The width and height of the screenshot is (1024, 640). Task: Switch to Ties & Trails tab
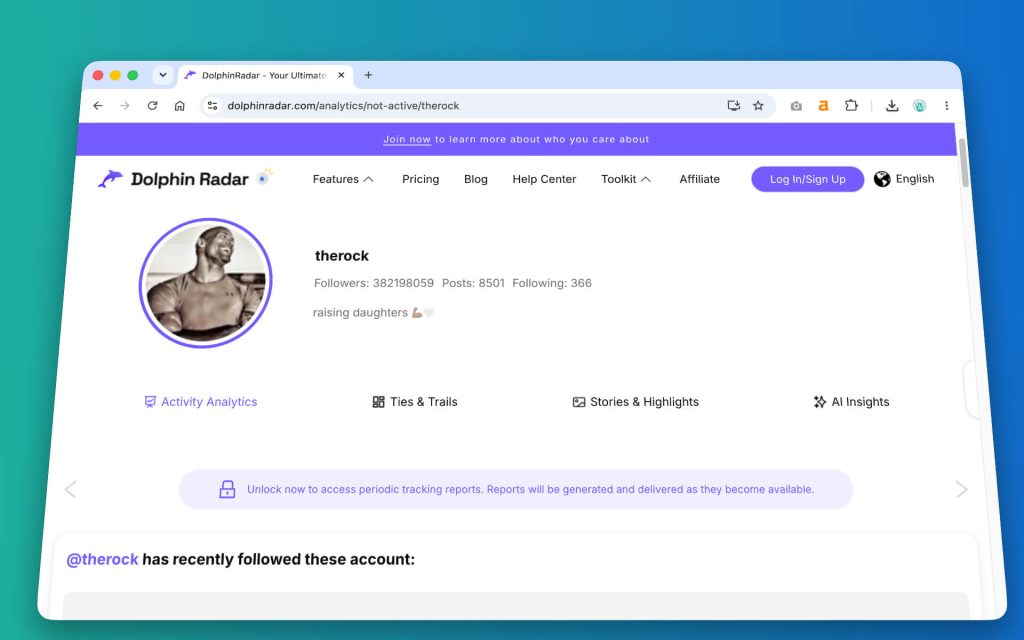[415, 402]
